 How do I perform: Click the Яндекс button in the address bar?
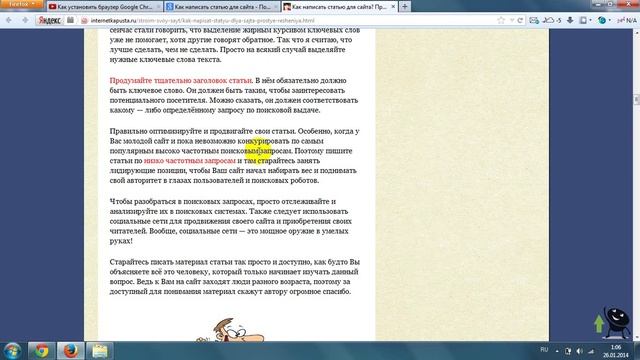tap(49, 20)
